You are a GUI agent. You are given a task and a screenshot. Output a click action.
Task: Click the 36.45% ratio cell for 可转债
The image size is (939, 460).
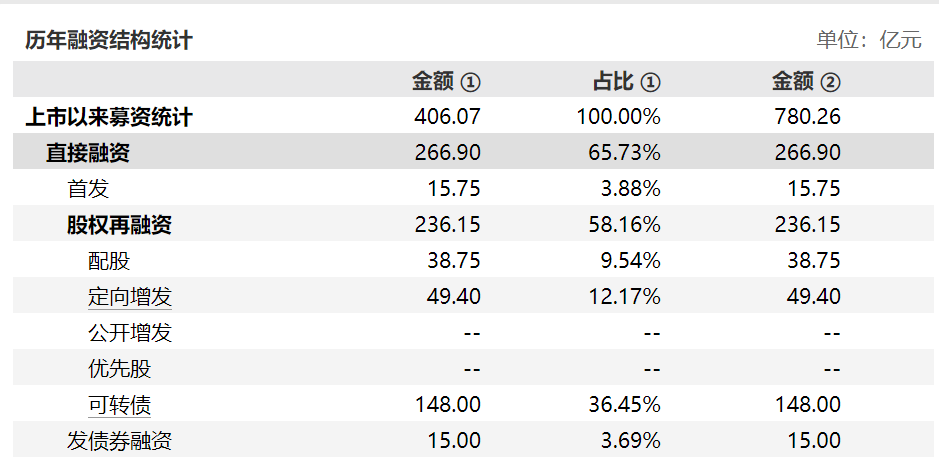(625, 404)
